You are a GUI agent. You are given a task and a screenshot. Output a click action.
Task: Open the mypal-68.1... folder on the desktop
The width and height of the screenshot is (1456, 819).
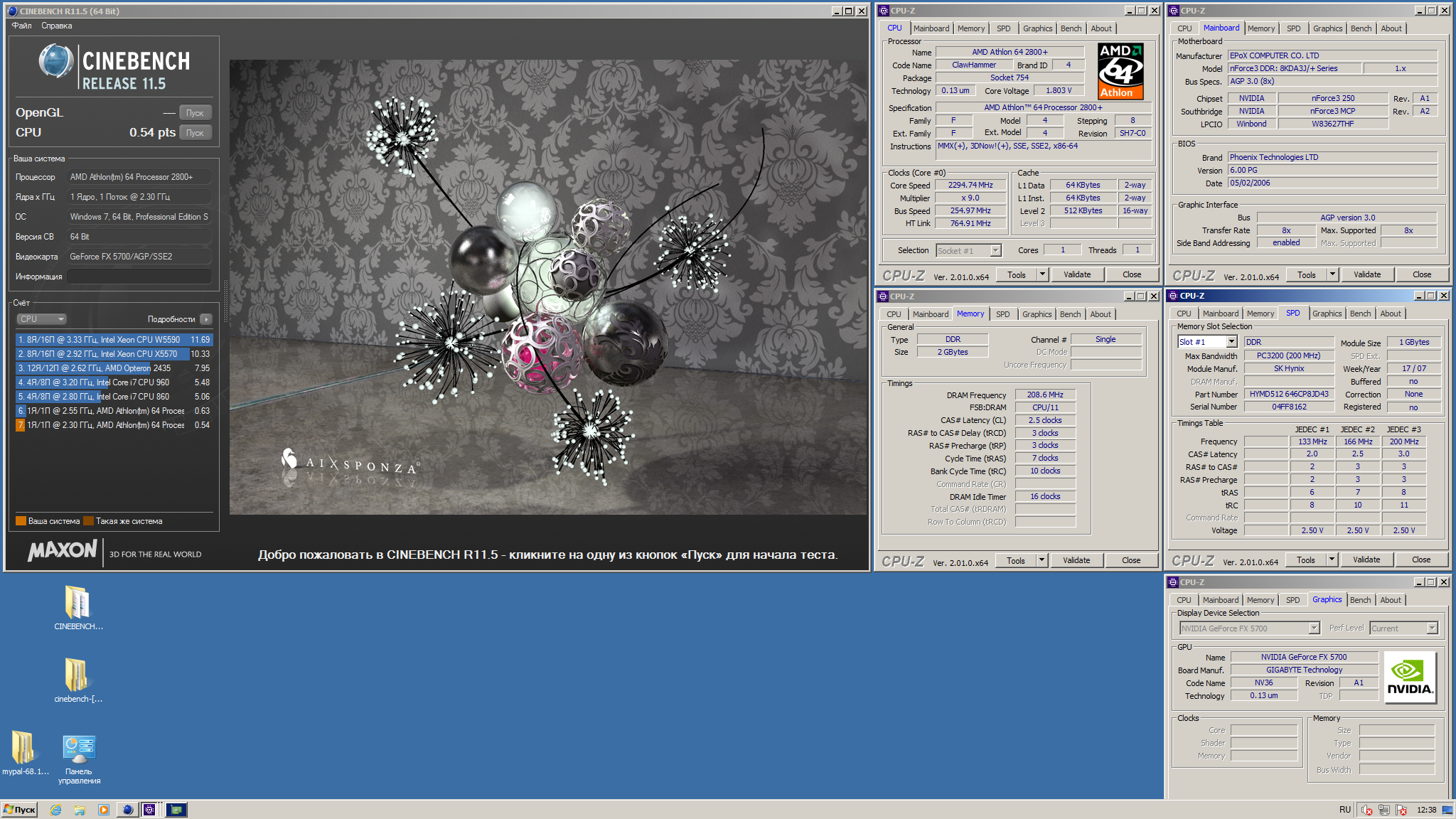tap(24, 752)
